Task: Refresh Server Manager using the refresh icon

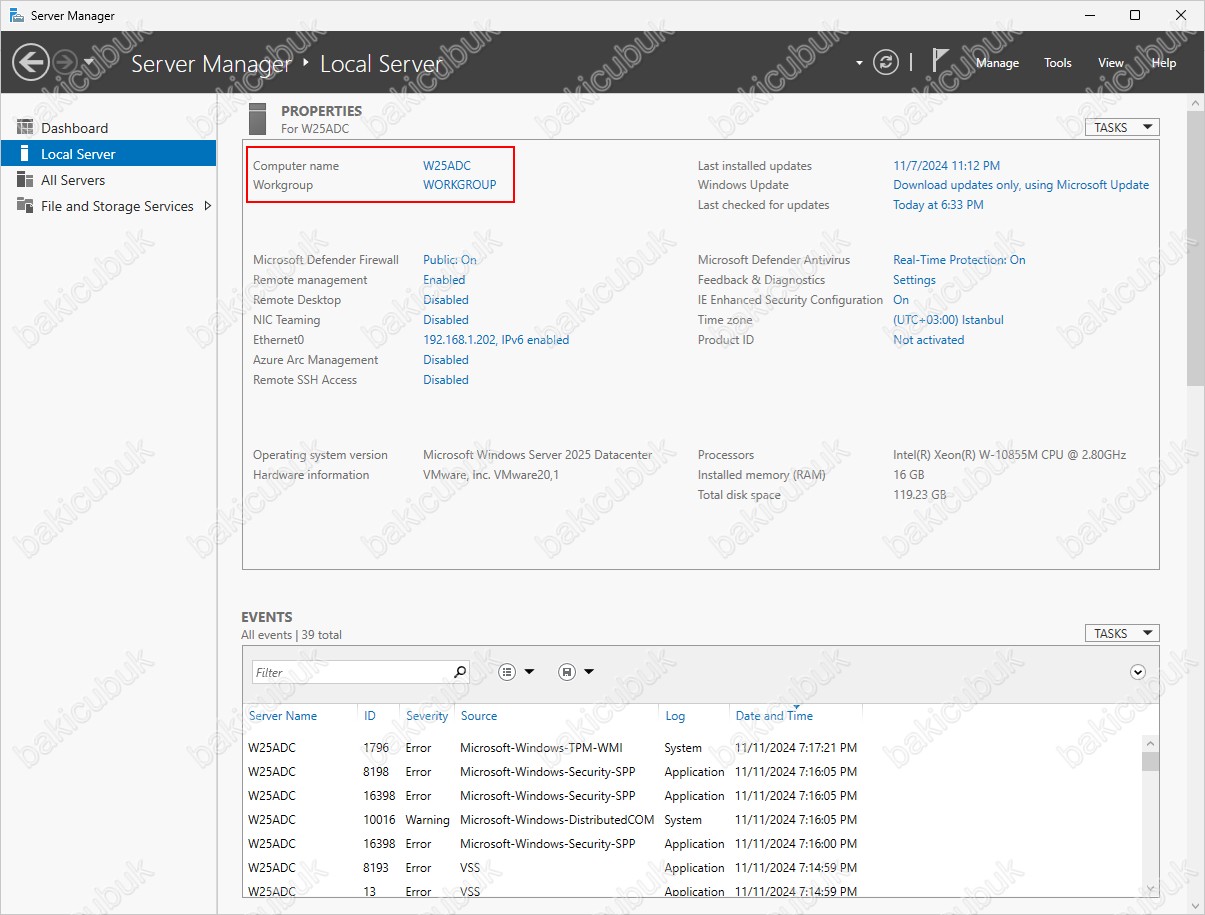Action: pos(886,62)
